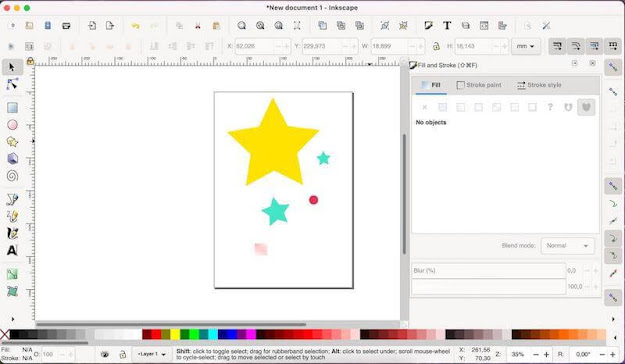Switch to the Stroke style tab
This screenshot has width=625, height=364.
click(x=539, y=85)
